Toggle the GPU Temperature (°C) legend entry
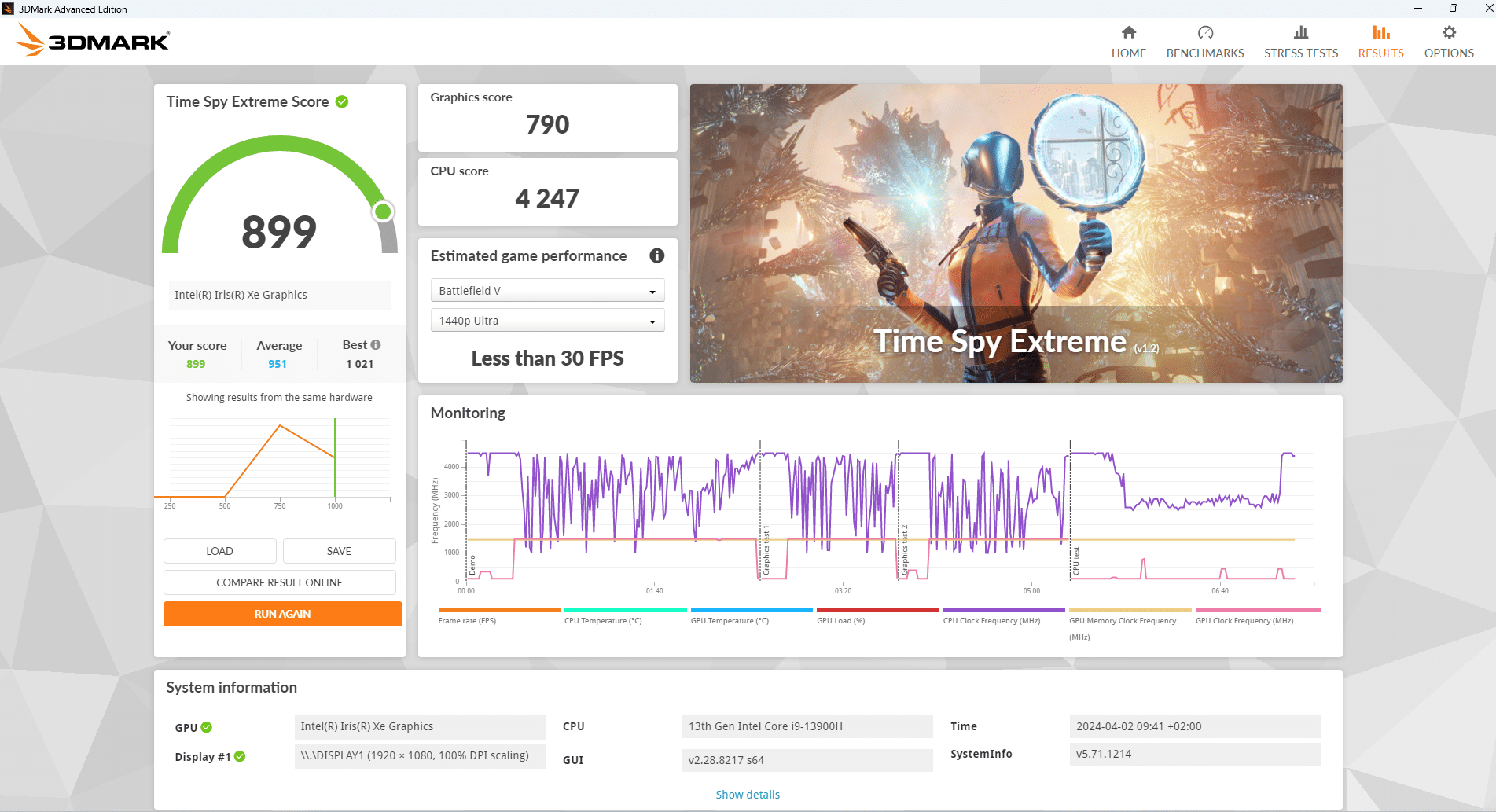 (751, 615)
